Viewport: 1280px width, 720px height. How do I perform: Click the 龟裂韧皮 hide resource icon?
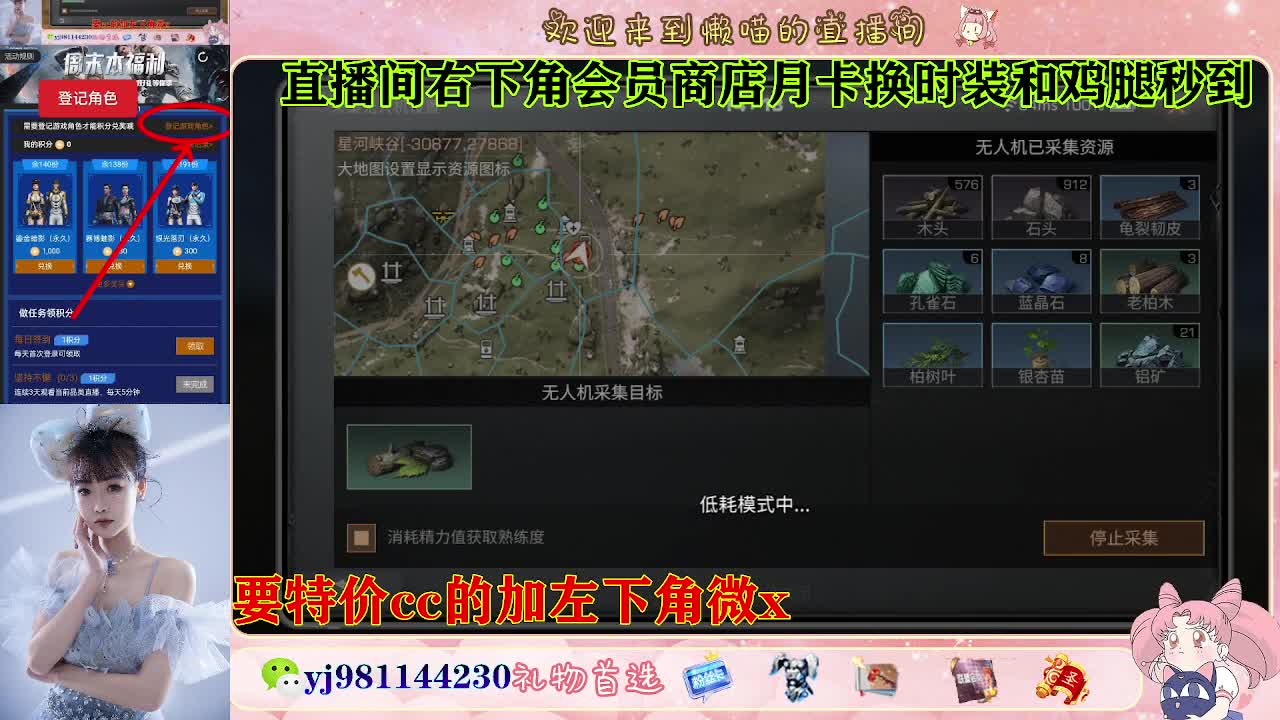point(1149,205)
